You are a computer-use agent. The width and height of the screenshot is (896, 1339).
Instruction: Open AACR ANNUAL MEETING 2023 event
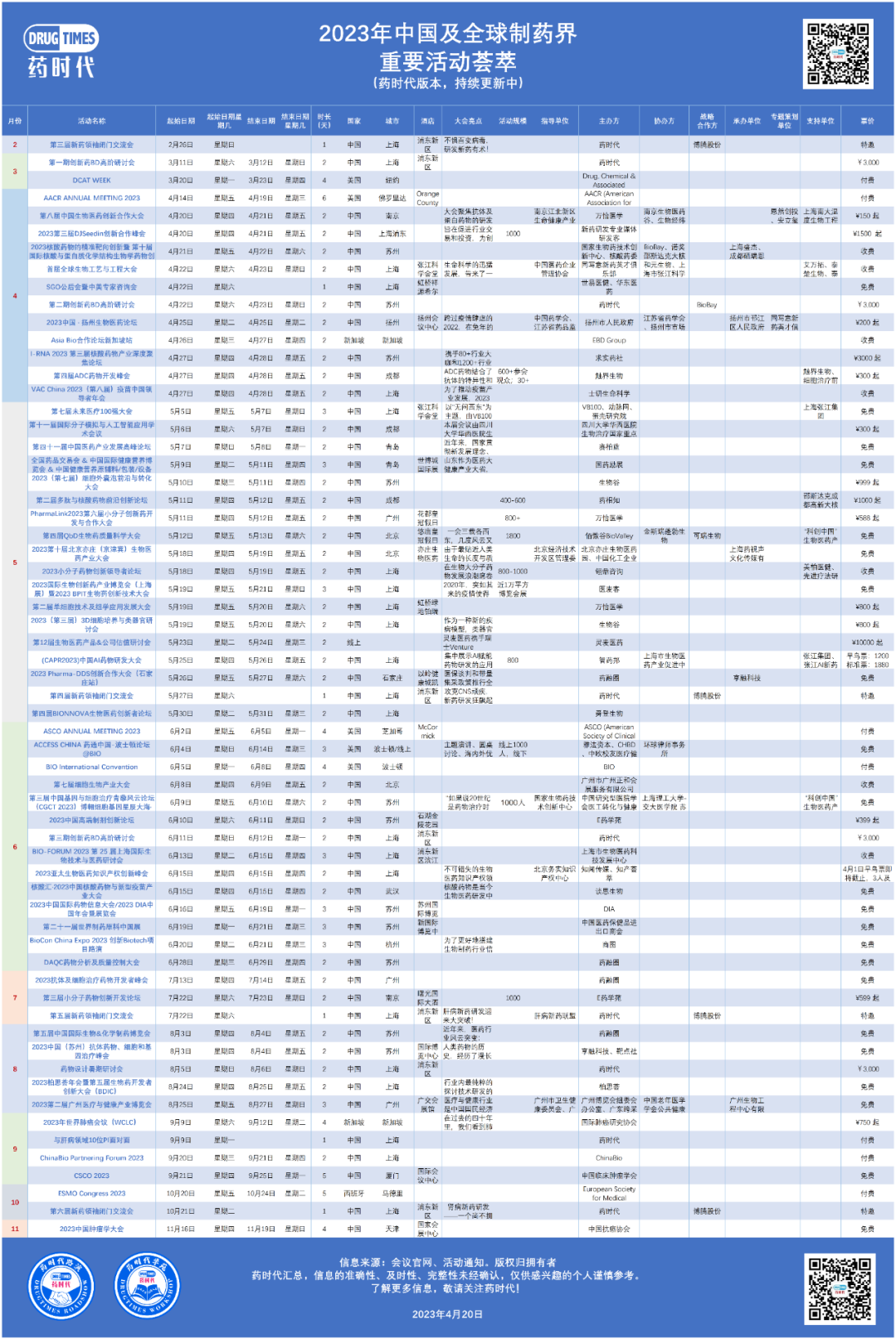click(x=91, y=198)
